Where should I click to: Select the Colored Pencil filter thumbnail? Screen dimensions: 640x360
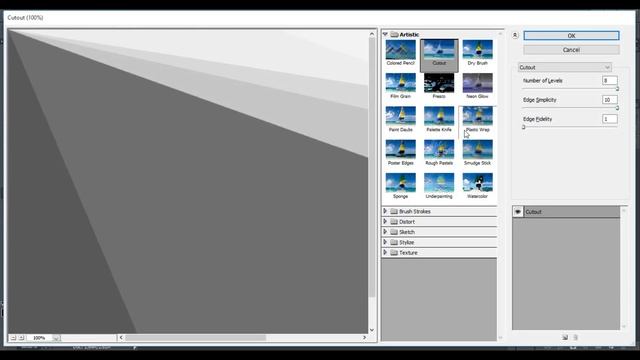(400, 53)
